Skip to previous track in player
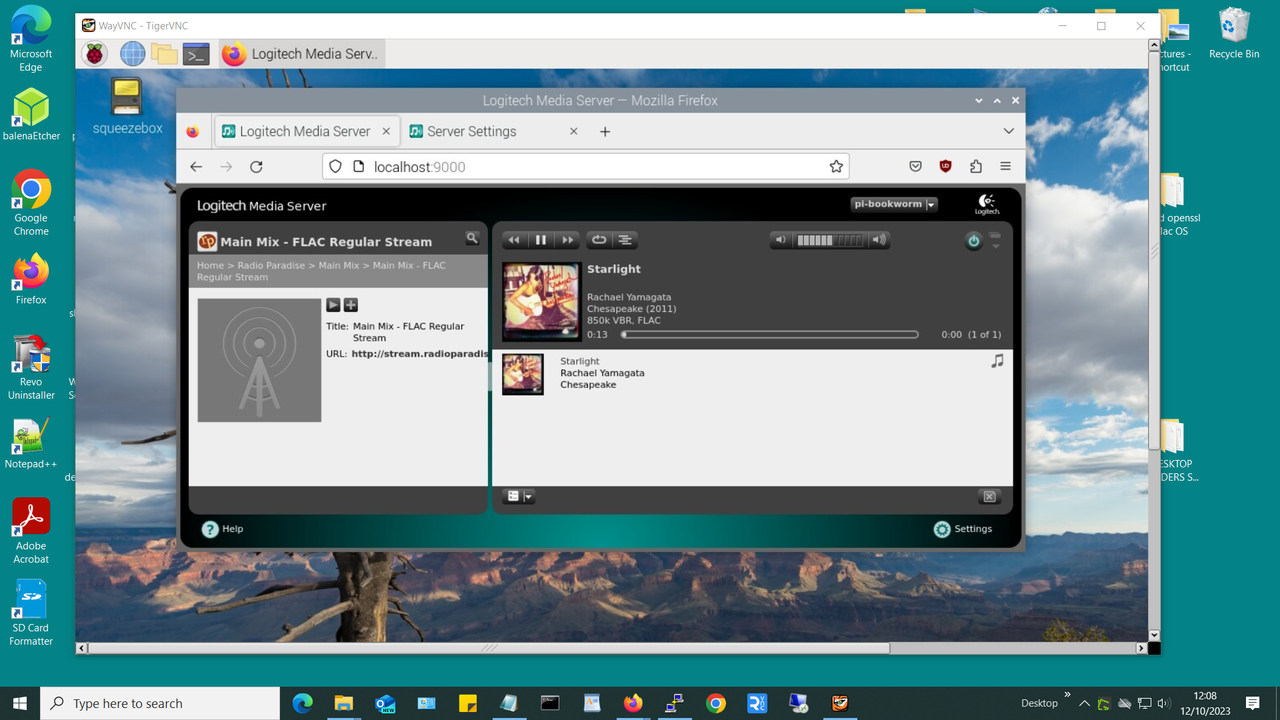This screenshot has width=1280, height=720. pos(514,240)
